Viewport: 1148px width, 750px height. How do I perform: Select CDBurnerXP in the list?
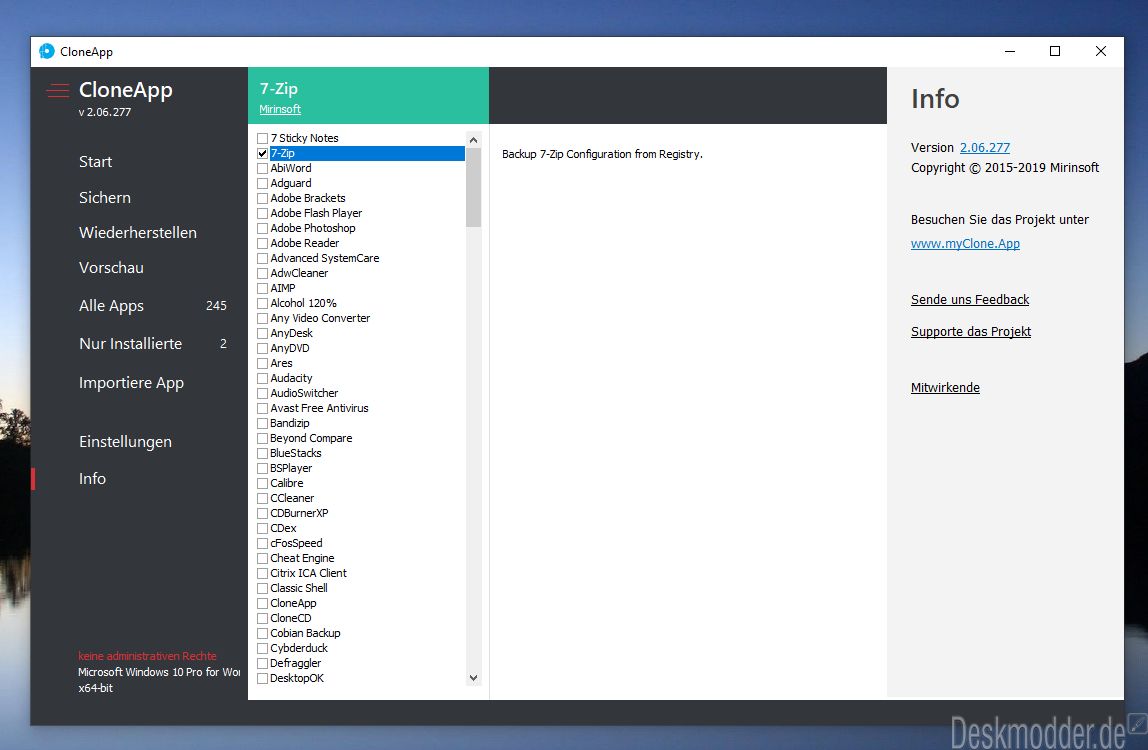click(299, 513)
